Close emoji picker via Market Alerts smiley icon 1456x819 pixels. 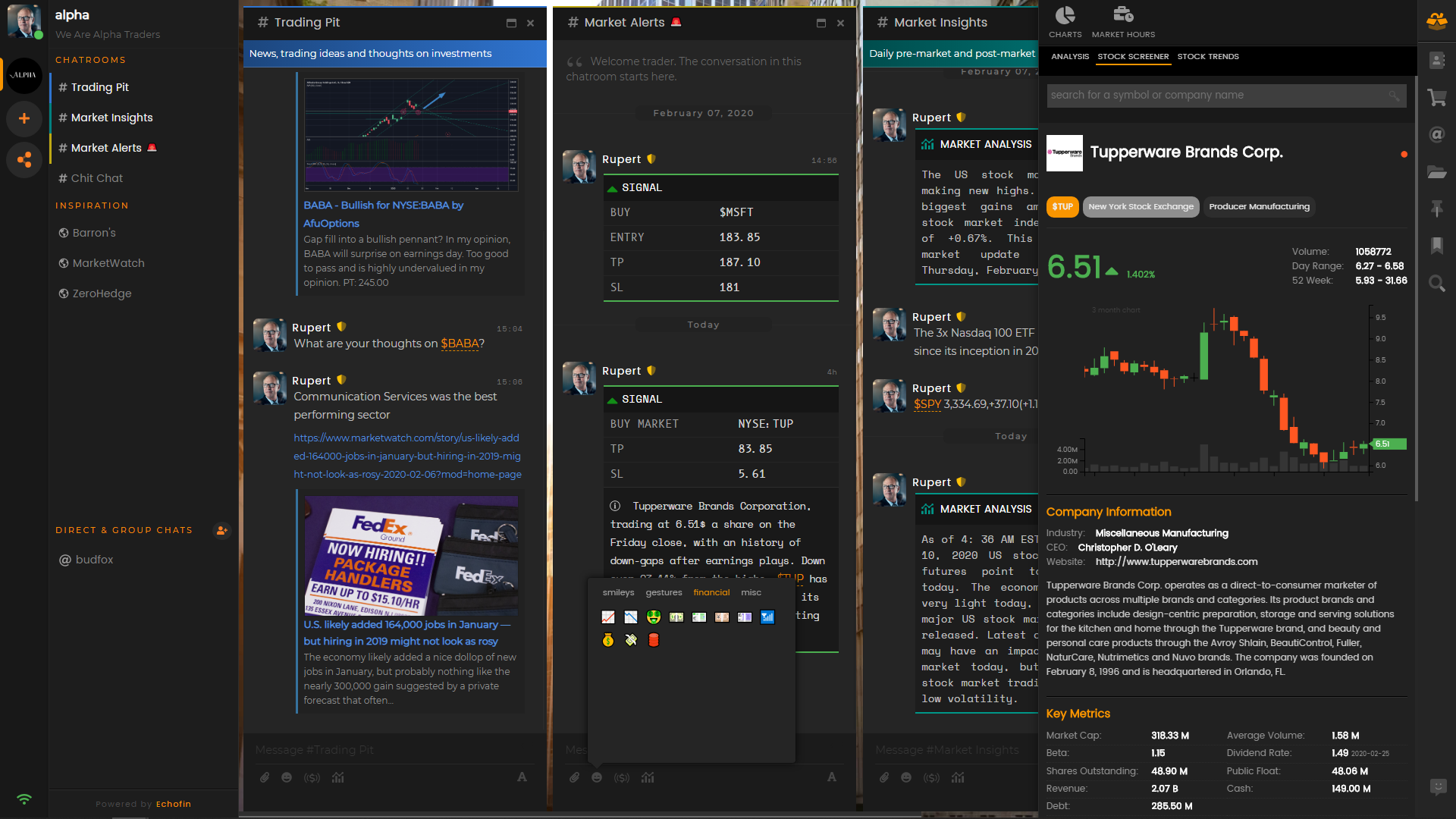(597, 777)
